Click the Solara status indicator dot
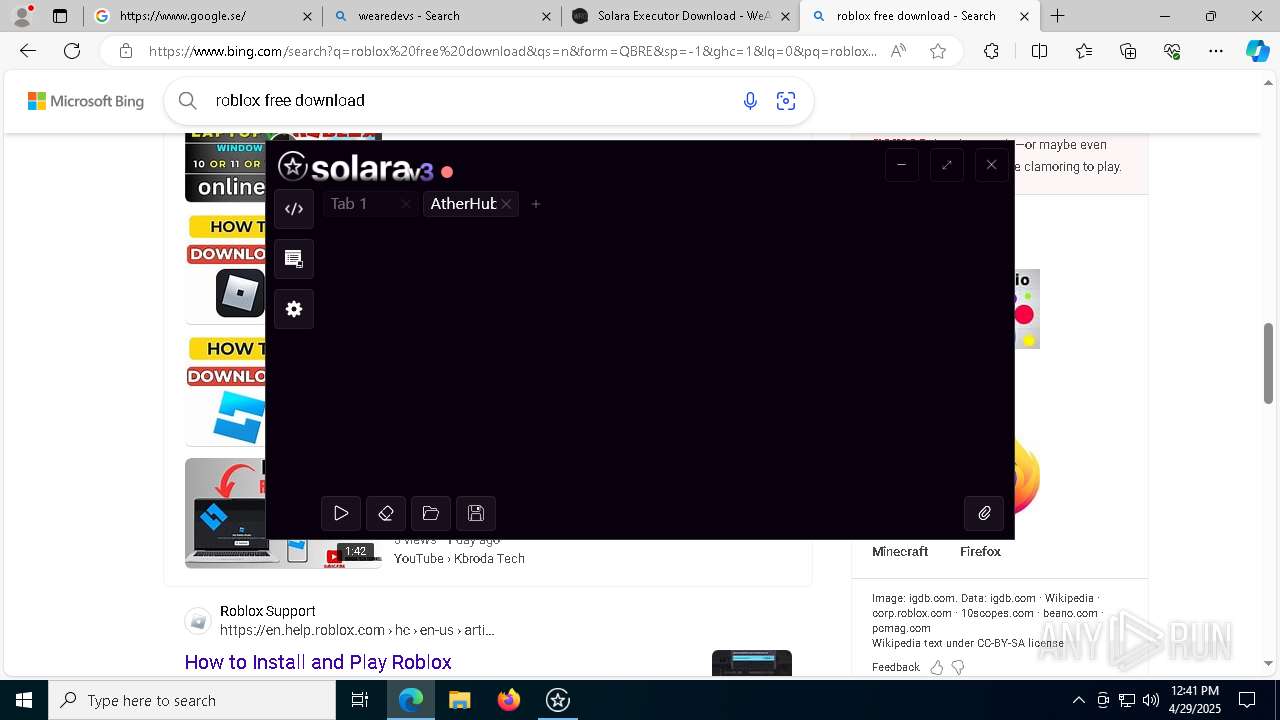 click(447, 172)
